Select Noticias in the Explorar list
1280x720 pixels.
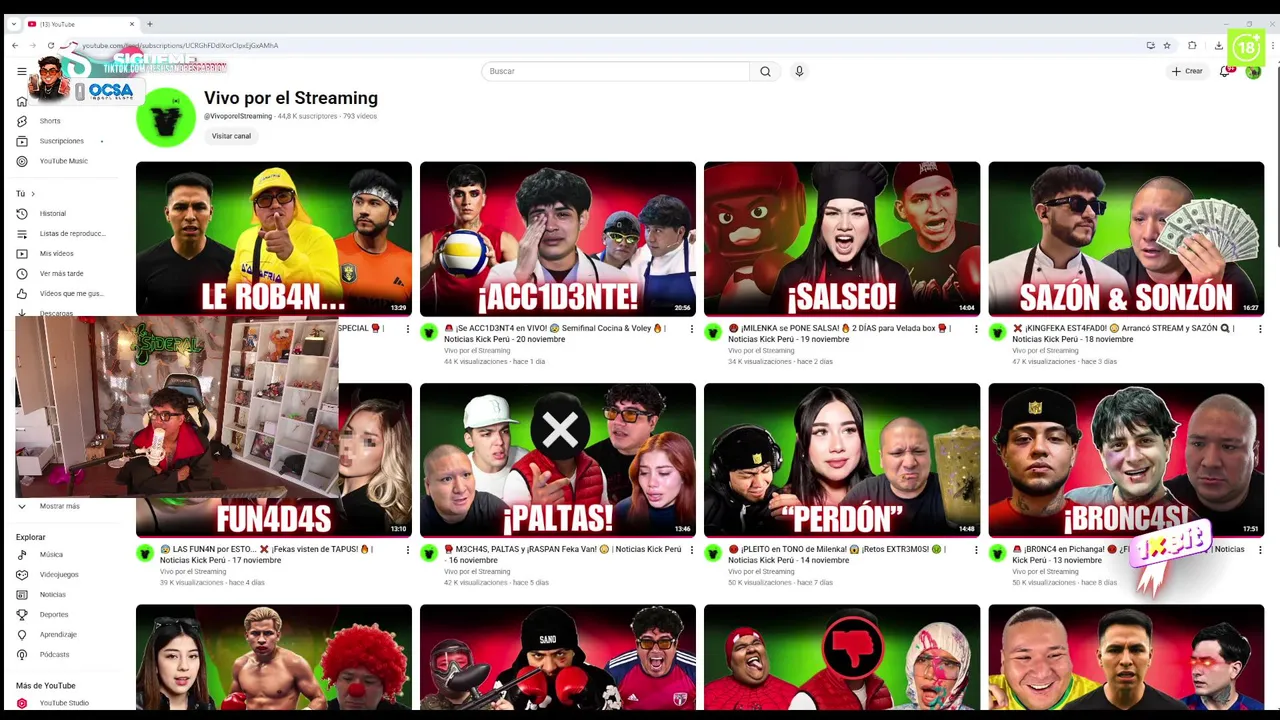click(53, 594)
